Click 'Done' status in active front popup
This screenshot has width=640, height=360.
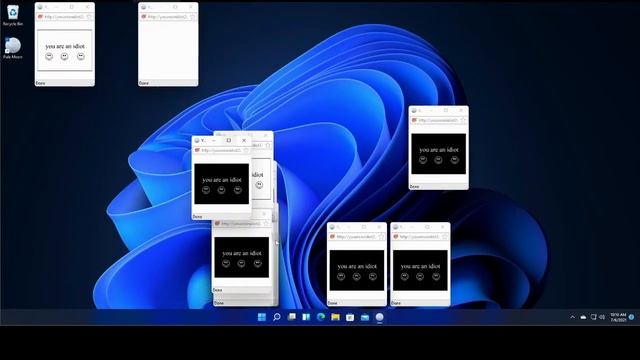coord(198,217)
